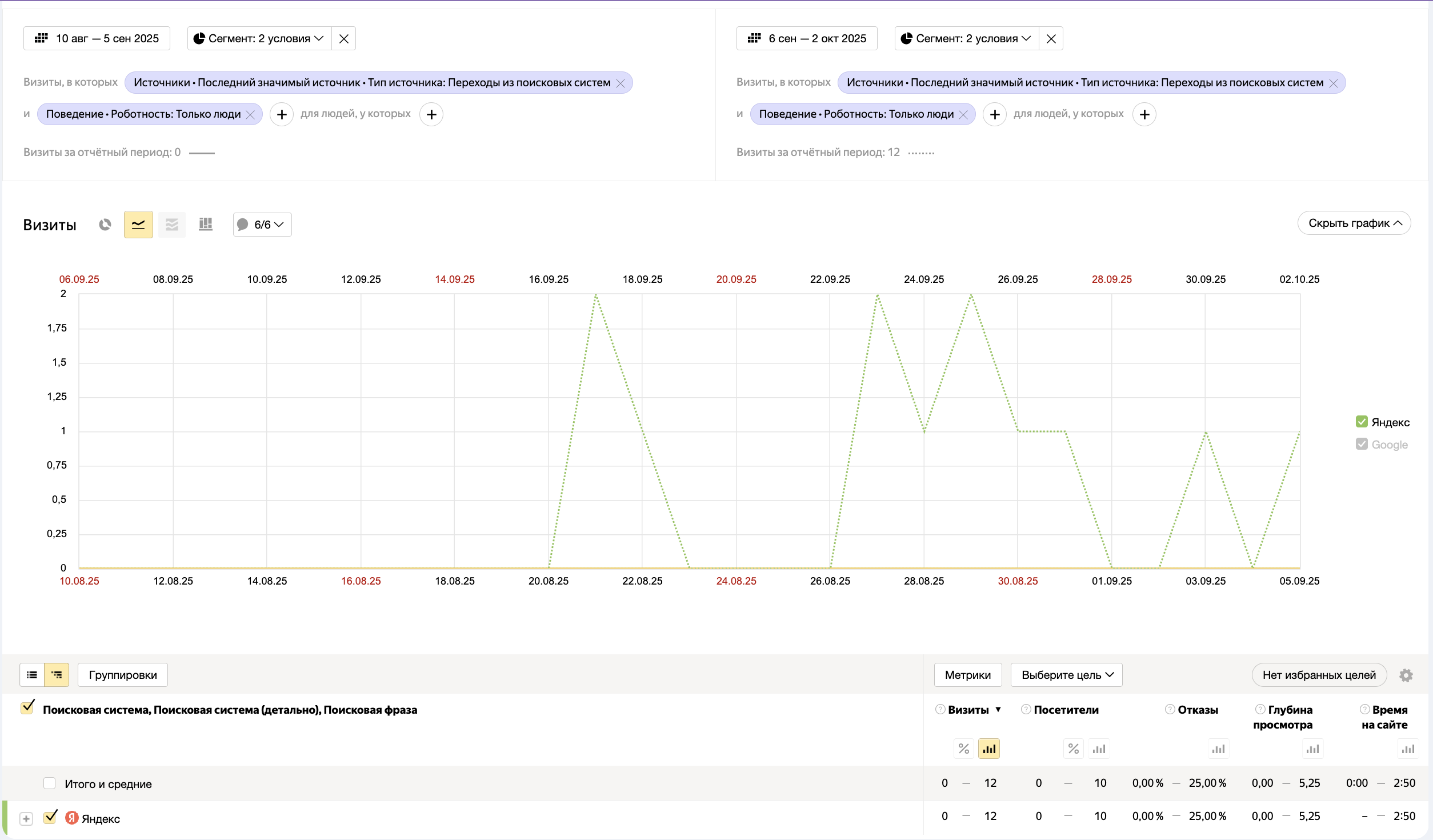Open date range 6 сен — 2 окт 2025
Image resolution: width=1433 pixels, height=840 pixels.
[807, 38]
